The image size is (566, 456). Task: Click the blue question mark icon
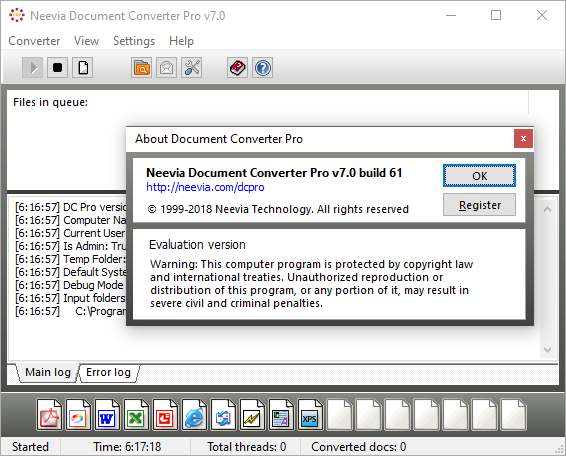(x=262, y=68)
